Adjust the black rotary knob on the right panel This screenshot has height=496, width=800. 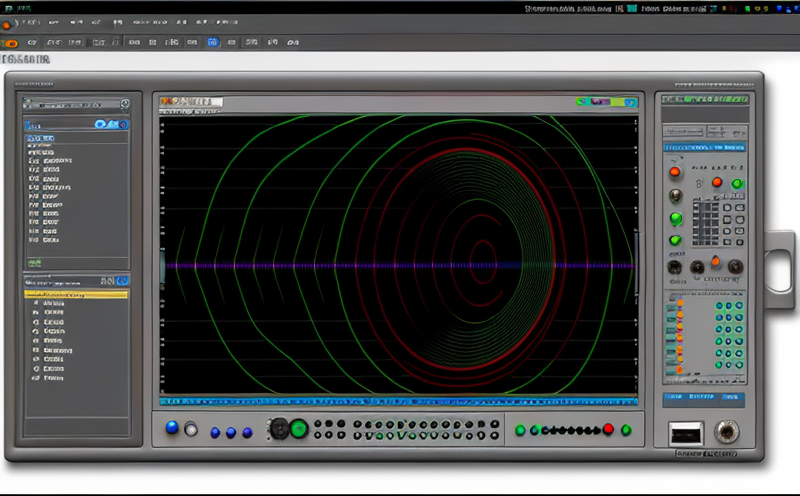point(675,267)
